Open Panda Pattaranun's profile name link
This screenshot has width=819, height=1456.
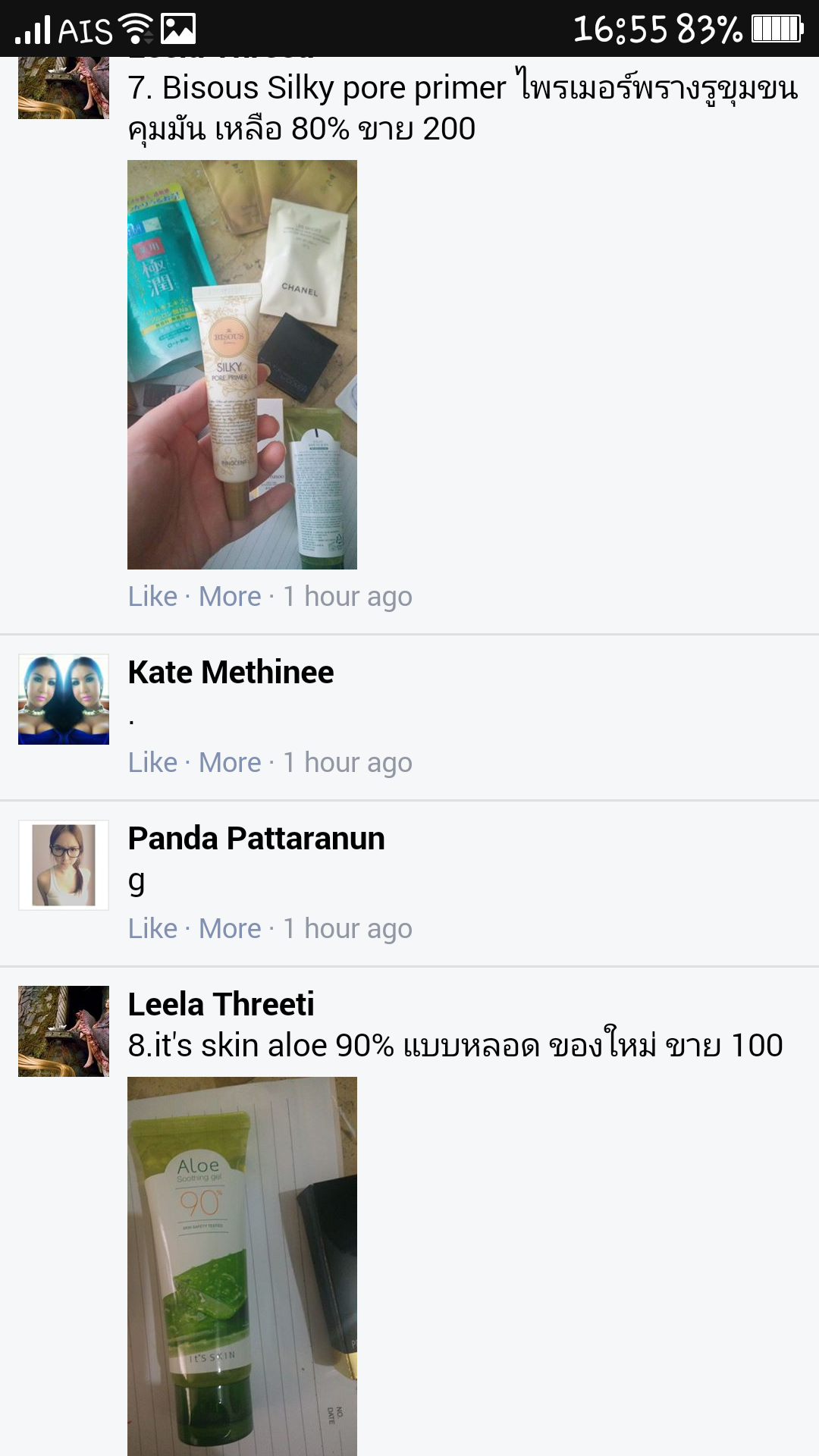(x=256, y=839)
